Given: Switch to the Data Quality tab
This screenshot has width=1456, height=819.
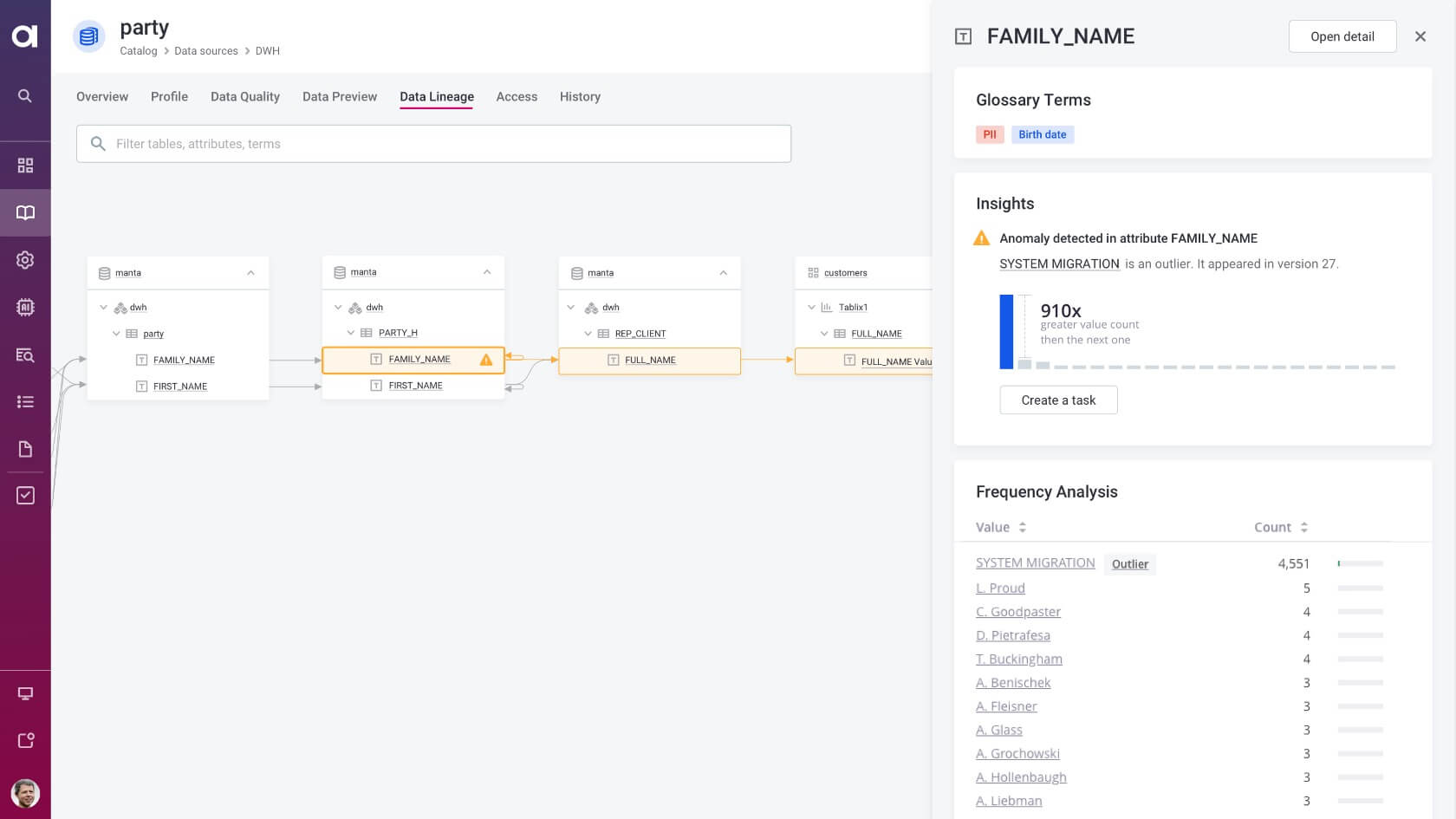Looking at the screenshot, I should [245, 97].
